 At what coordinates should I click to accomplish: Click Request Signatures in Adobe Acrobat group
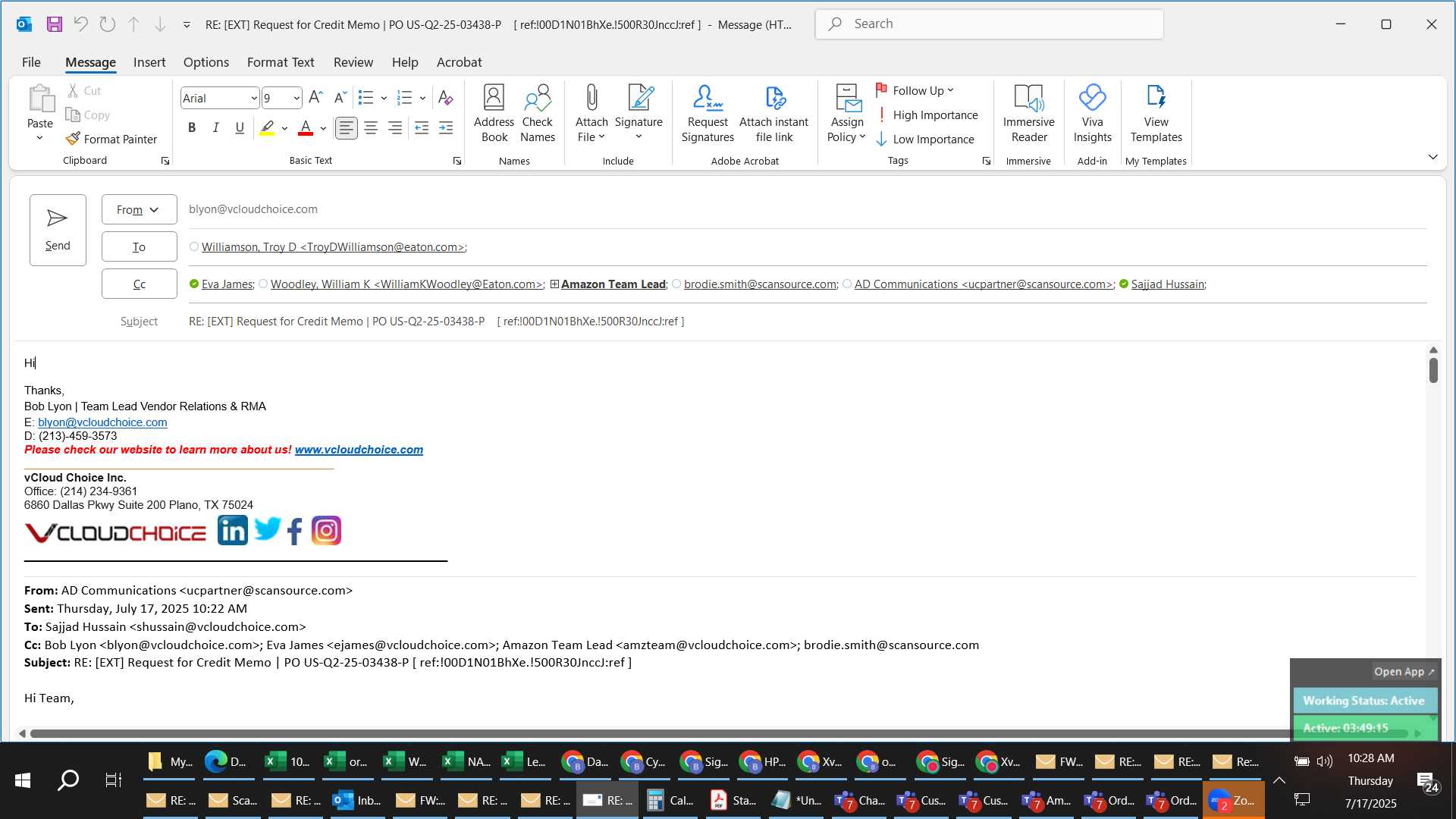pyautogui.click(x=708, y=114)
